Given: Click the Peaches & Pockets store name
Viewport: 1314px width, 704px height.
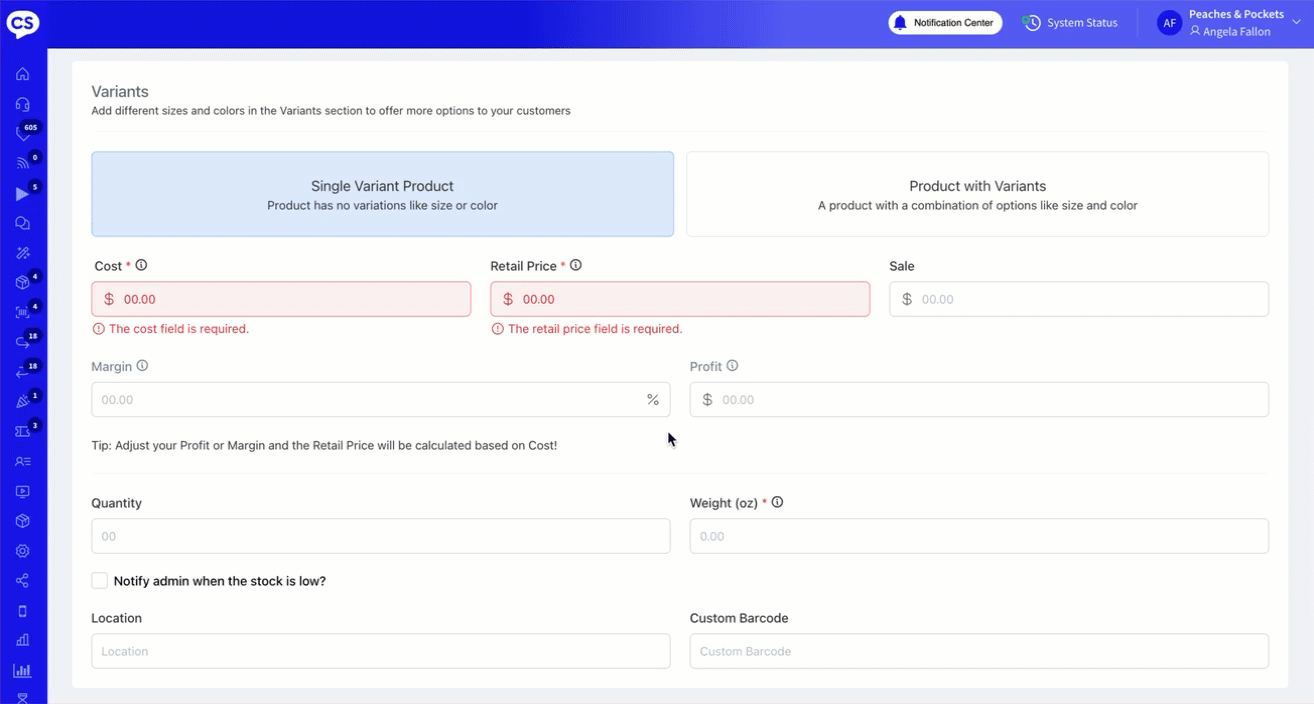Looking at the screenshot, I should pos(1236,14).
